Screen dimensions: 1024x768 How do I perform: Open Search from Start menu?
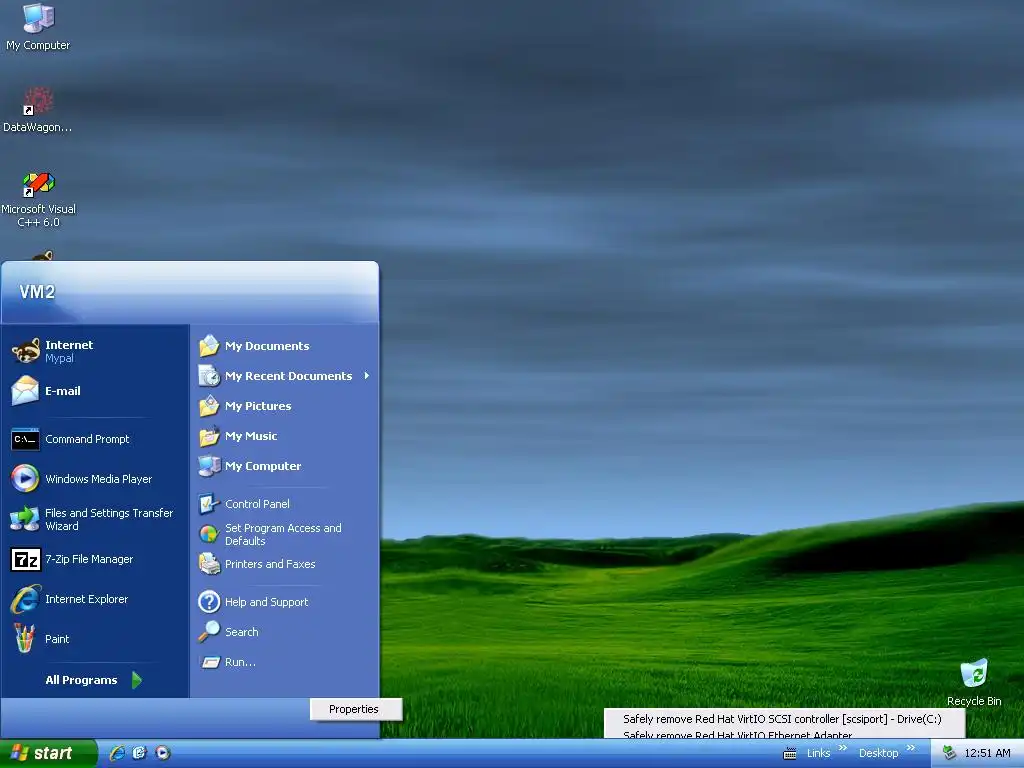pos(285,632)
